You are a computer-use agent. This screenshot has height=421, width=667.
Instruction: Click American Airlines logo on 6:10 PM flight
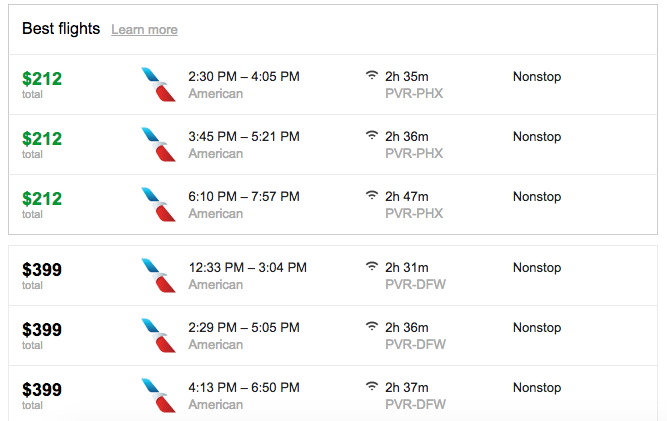tap(158, 204)
